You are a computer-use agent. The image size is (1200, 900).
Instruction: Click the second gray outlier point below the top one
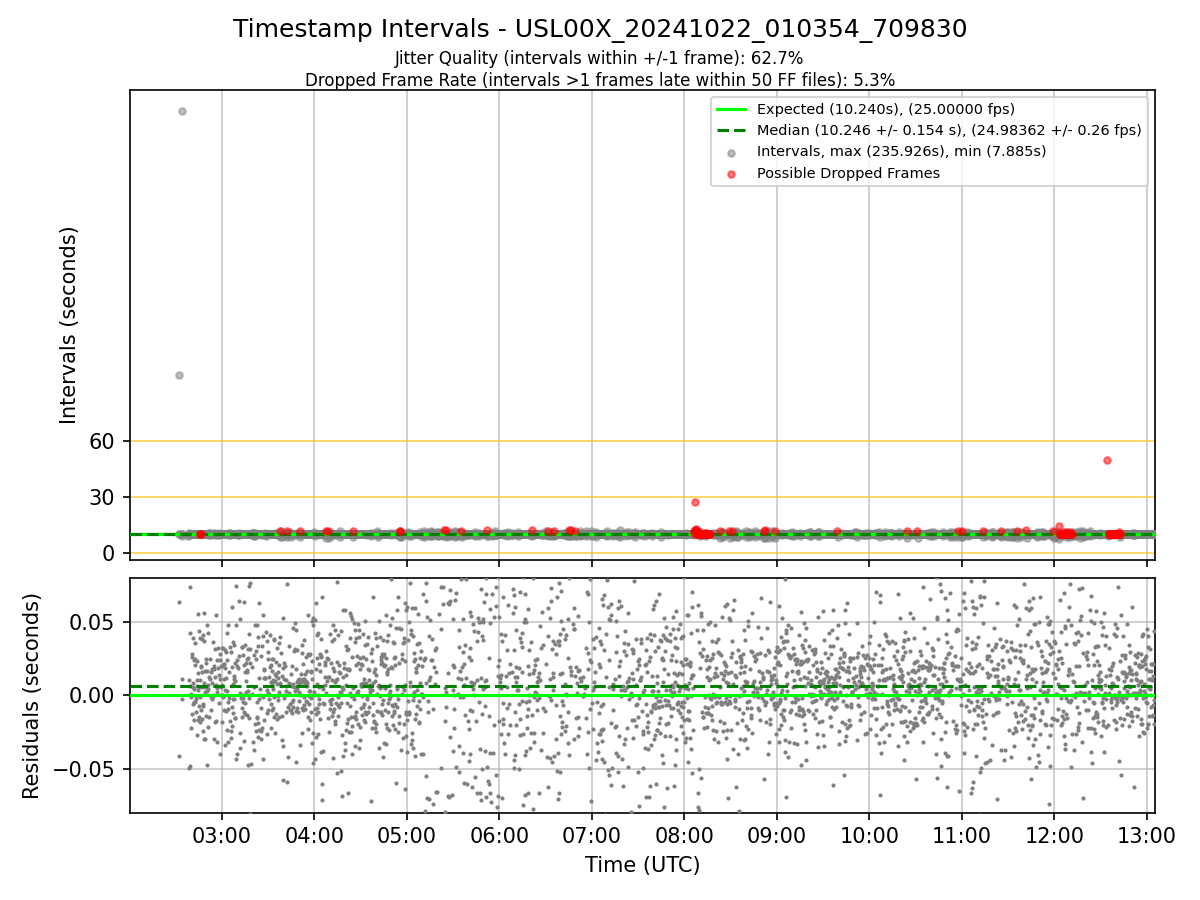[x=179, y=375]
